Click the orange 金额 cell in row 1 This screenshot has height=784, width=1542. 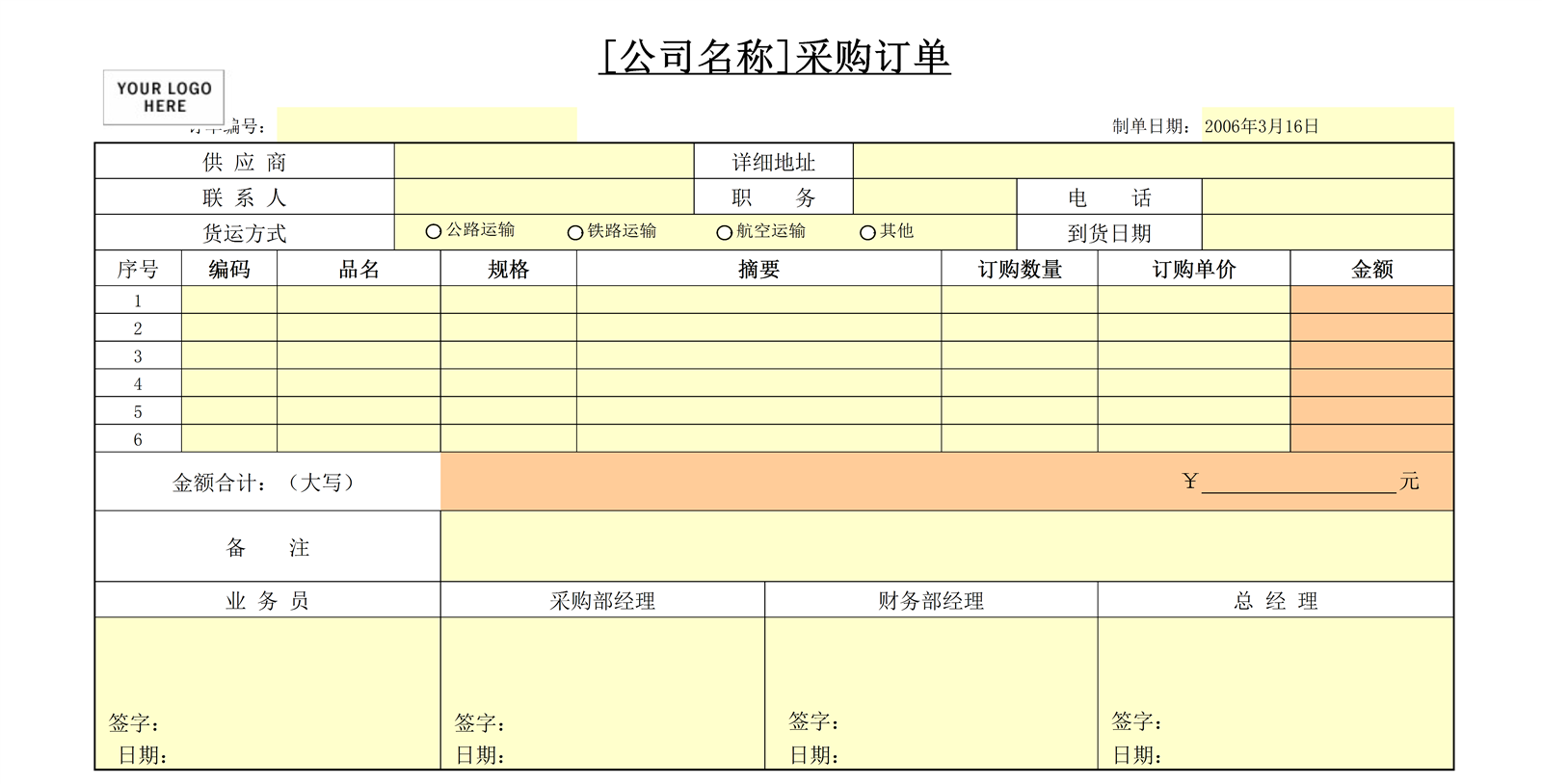pos(1372,301)
